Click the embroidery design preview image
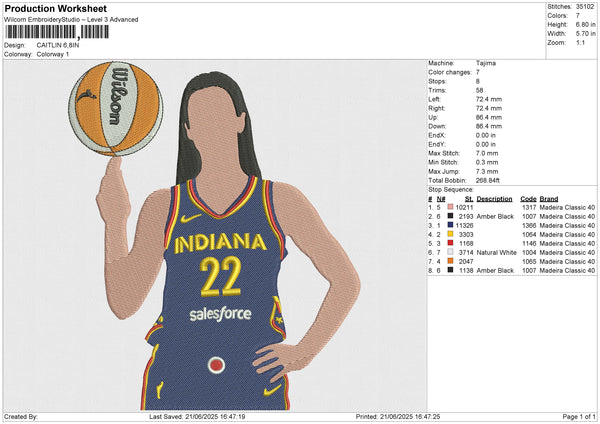The height and width of the screenshot is (424, 600). (215, 235)
